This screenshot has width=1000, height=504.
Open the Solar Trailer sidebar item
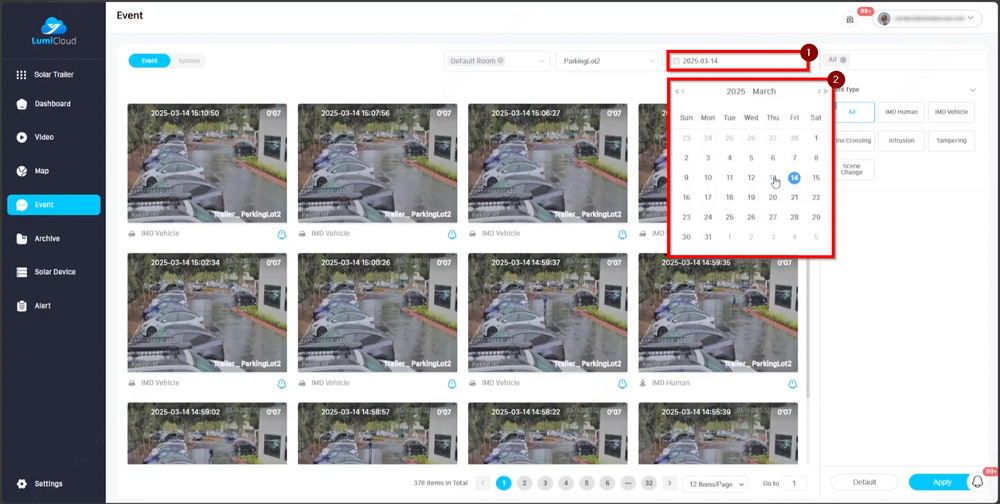[55, 75]
